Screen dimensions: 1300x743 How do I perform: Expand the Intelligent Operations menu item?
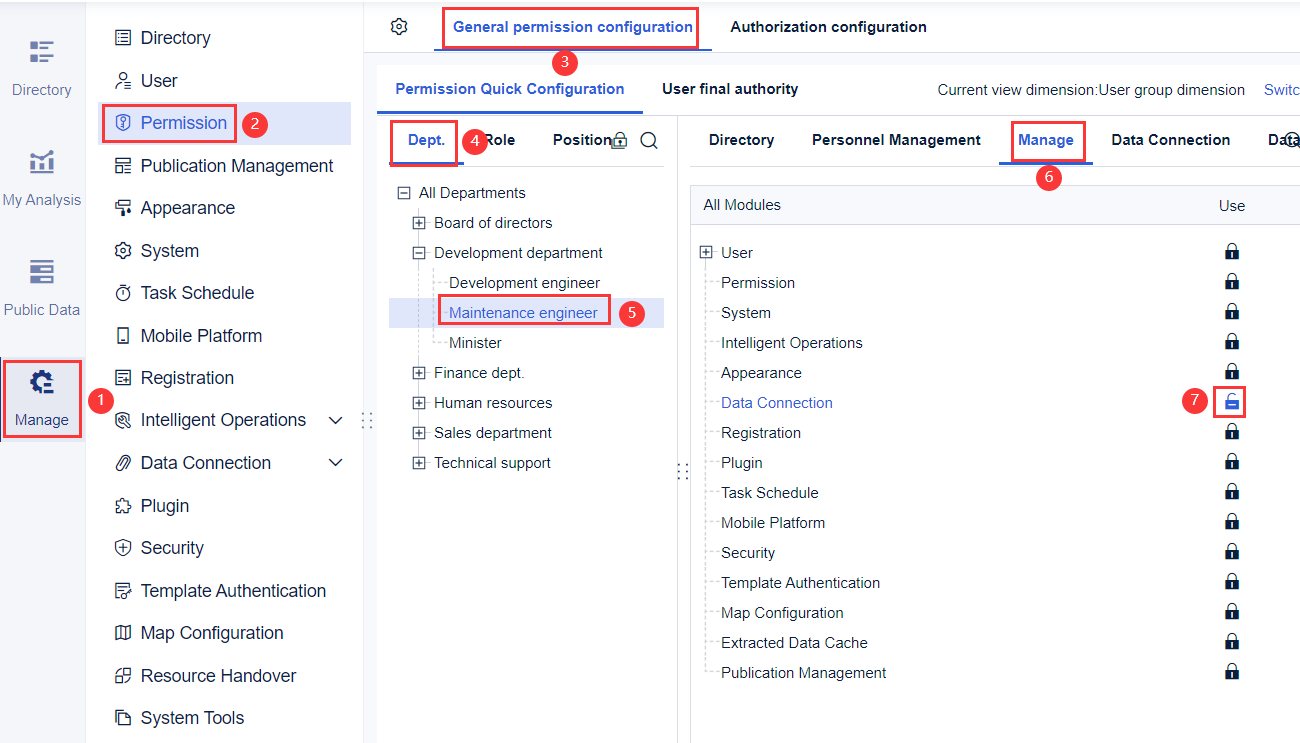click(x=335, y=420)
